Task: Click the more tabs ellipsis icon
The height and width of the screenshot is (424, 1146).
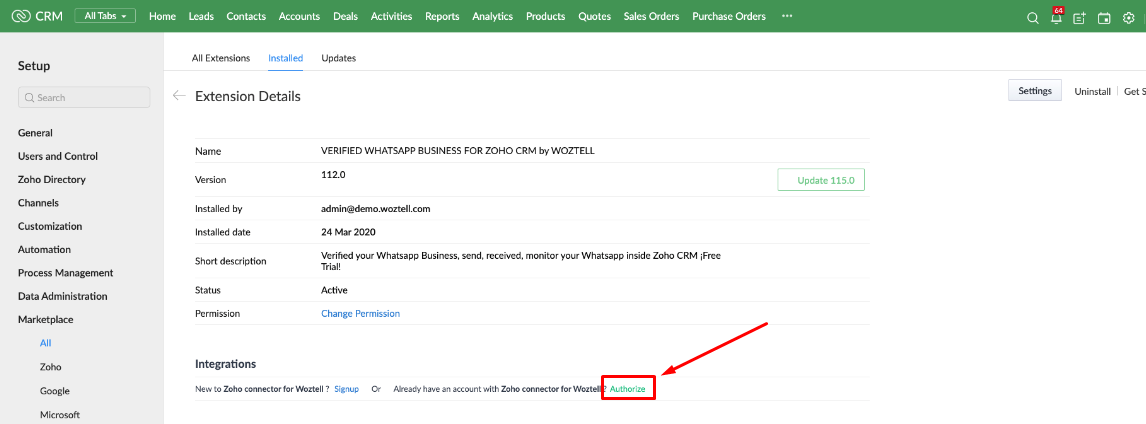Action: tap(787, 16)
